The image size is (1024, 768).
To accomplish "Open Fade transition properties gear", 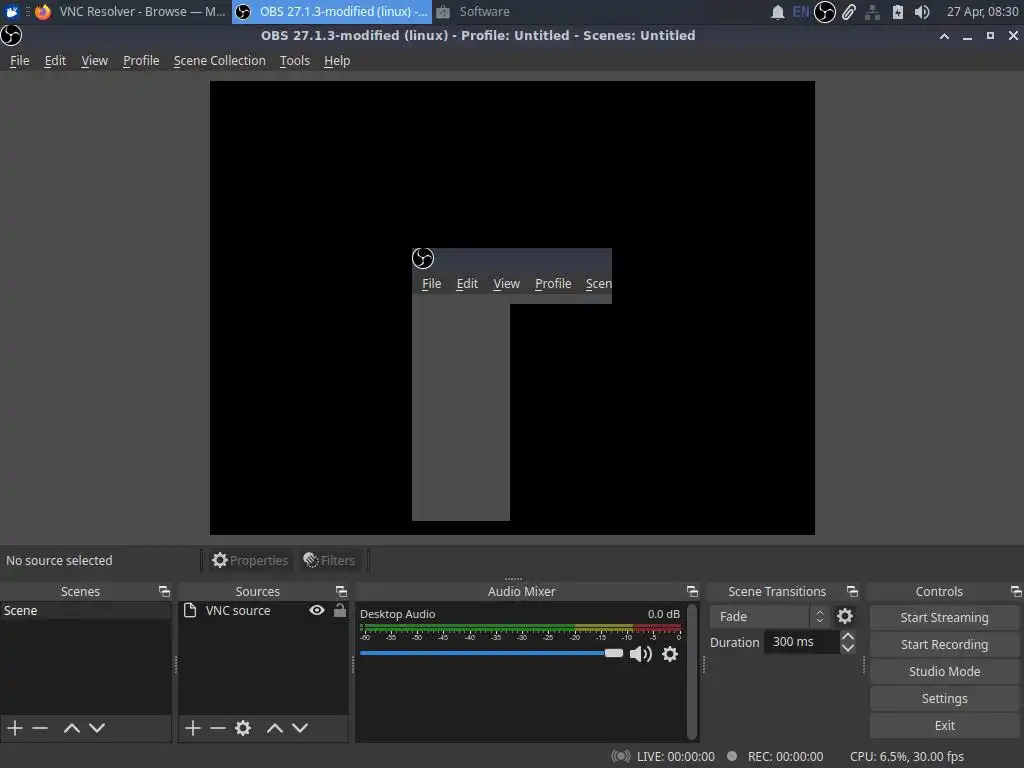I will [844, 616].
